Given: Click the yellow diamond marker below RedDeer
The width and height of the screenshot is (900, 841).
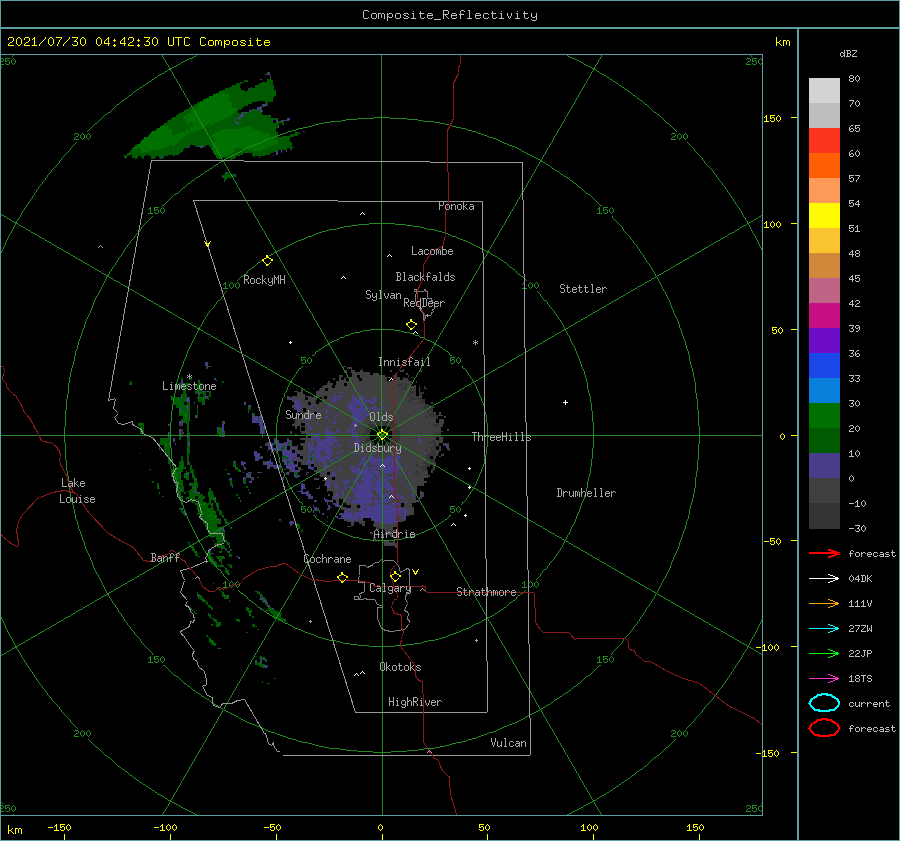Looking at the screenshot, I should pos(411,325).
